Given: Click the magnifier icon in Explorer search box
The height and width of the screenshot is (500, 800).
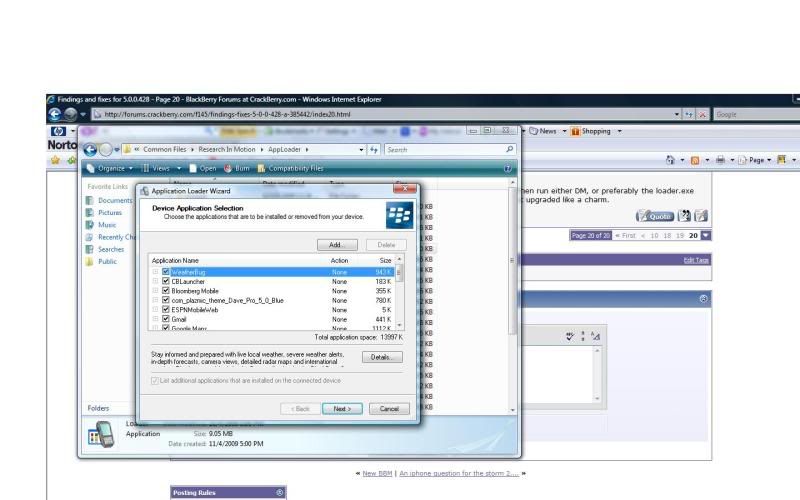Looking at the screenshot, I should [x=509, y=149].
